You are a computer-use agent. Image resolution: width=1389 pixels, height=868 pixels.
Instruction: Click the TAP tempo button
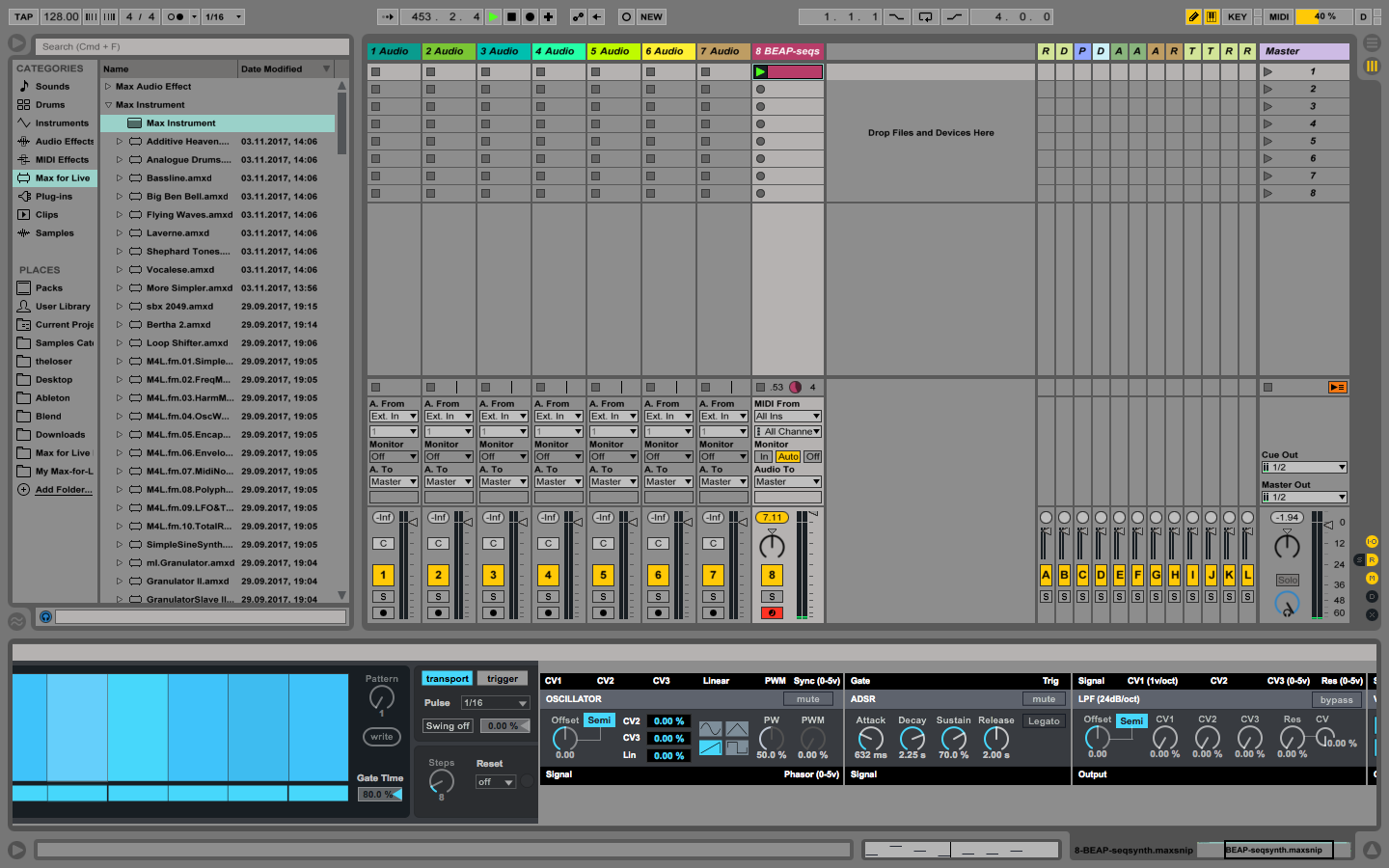[x=24, y=16]
